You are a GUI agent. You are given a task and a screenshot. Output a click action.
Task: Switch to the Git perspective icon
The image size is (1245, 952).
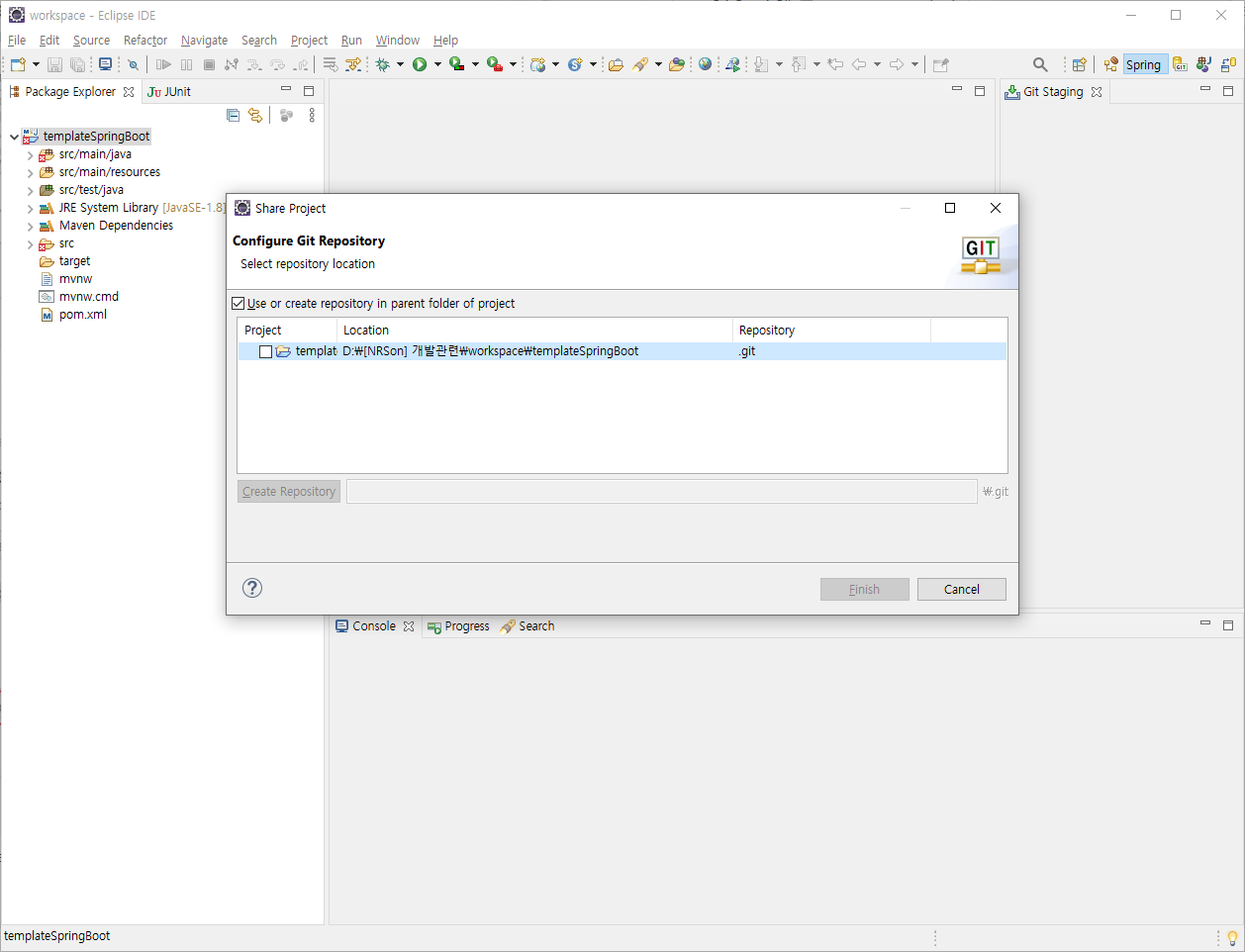click(x=1180, y=63)
